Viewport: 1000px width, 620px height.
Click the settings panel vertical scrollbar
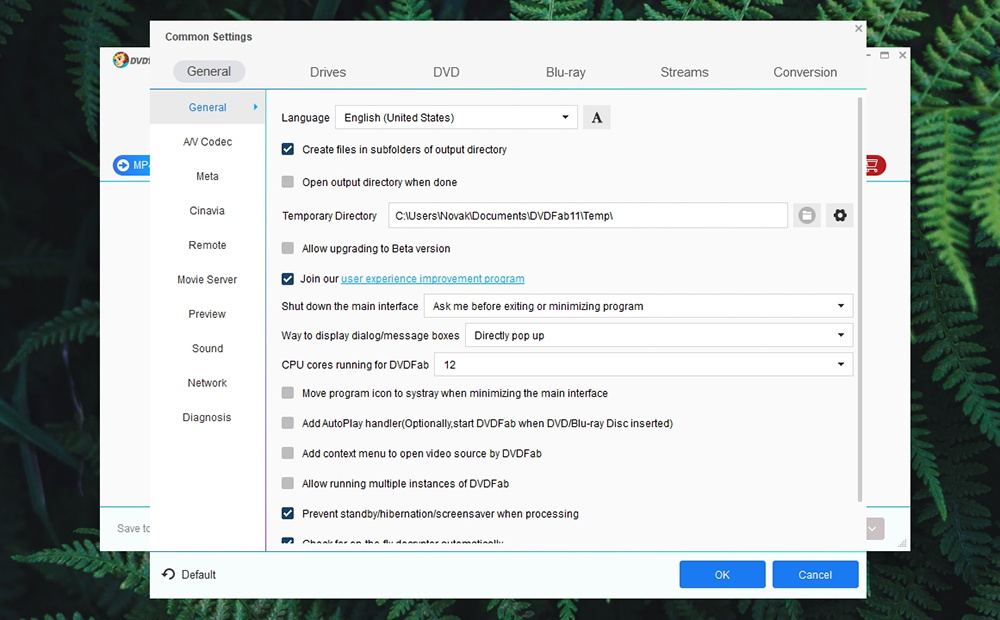click(x=860, y=300)
